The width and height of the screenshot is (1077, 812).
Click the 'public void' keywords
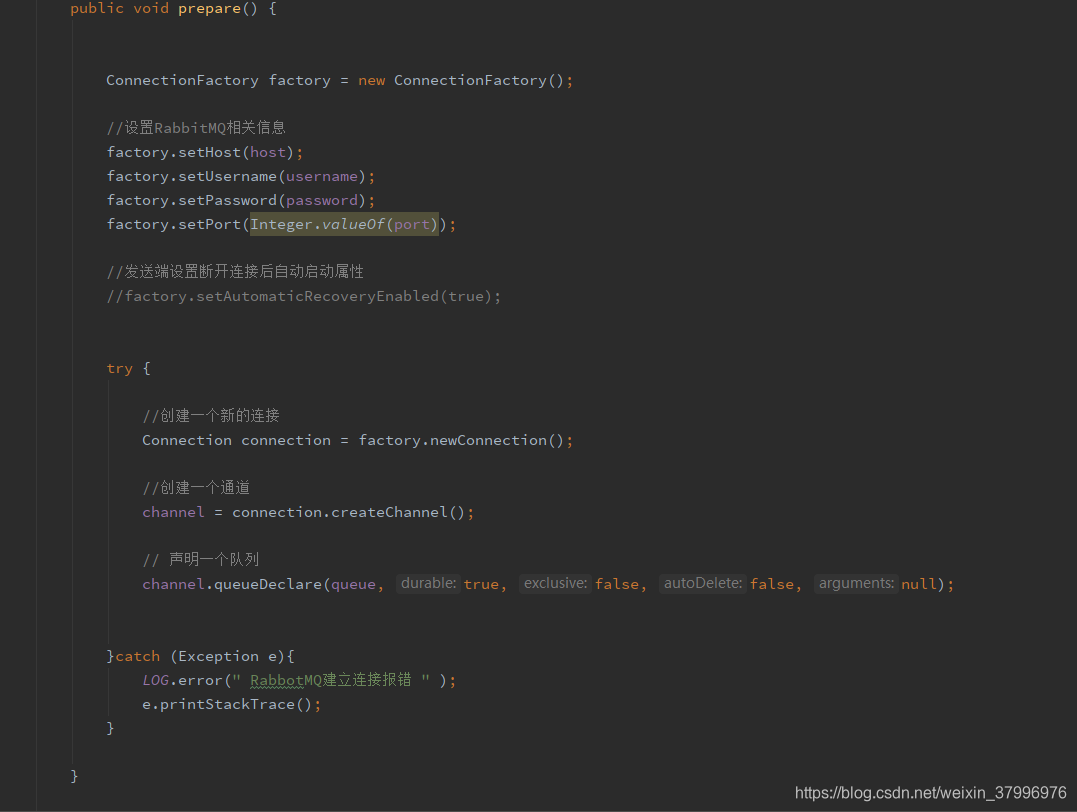point(120,9)
